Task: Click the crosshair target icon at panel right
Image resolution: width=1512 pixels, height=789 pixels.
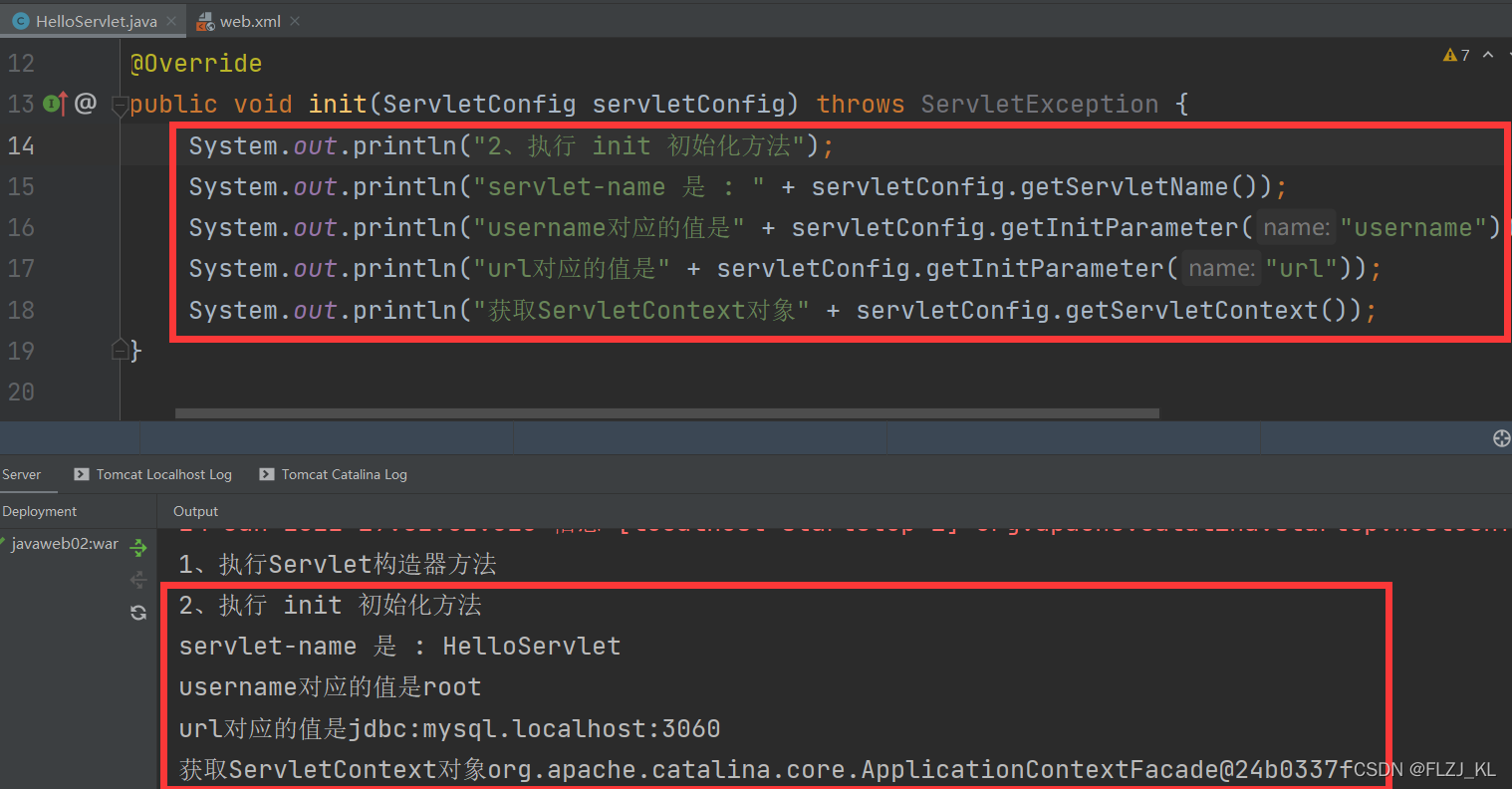Action: [x=1502, y=438]
